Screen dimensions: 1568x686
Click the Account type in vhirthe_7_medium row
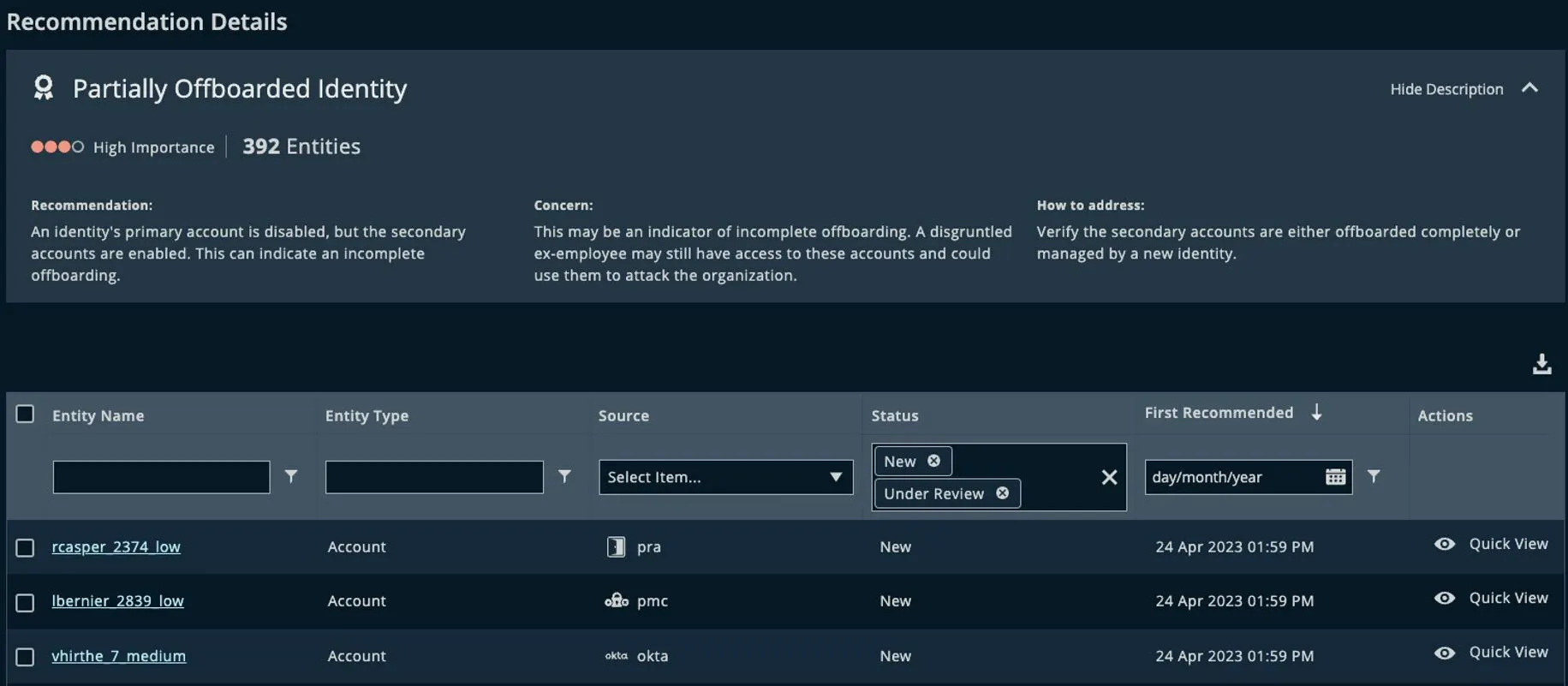point(356,655)
